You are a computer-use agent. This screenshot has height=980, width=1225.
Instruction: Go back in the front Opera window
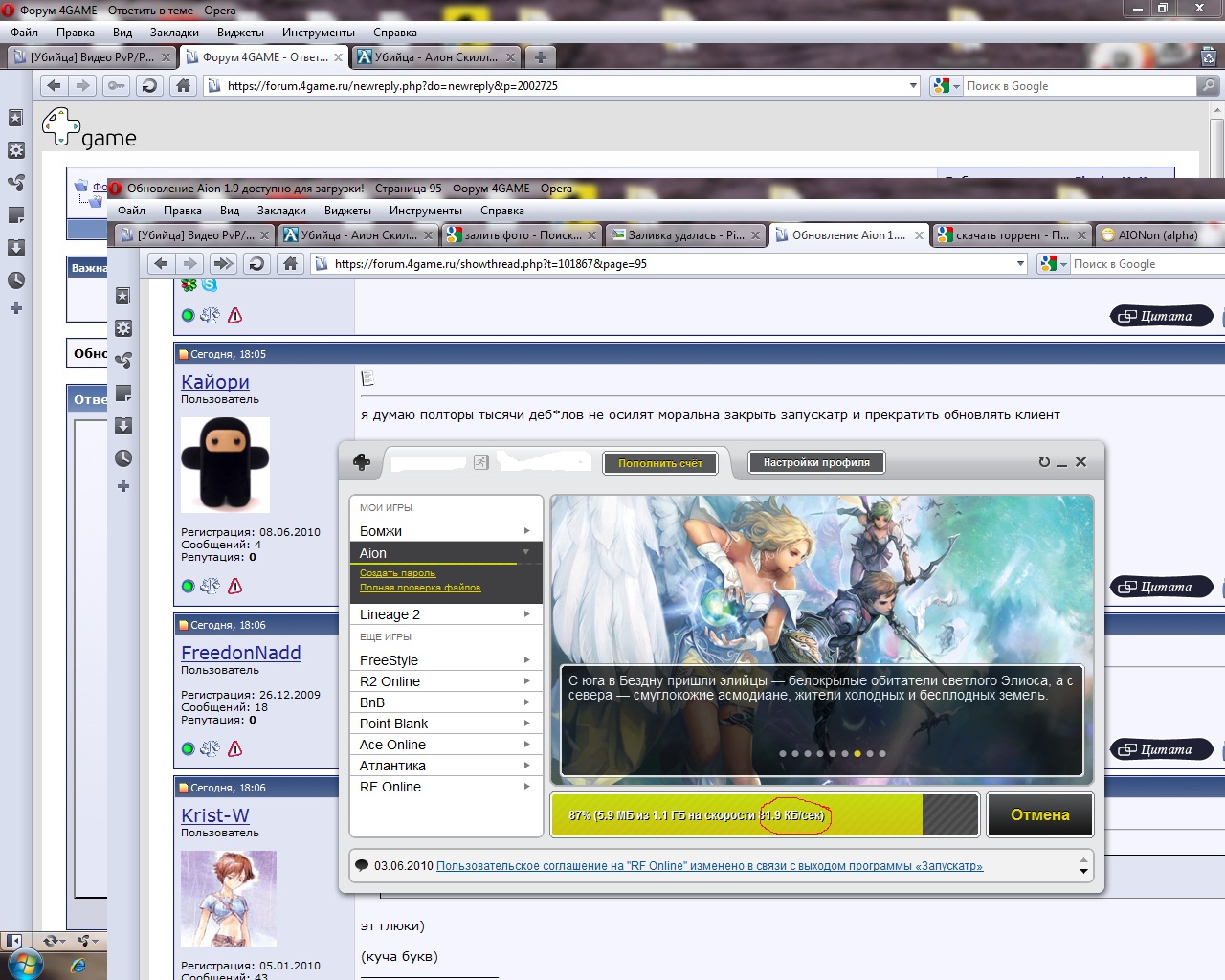pyautogui.click(x=161, y=263)
